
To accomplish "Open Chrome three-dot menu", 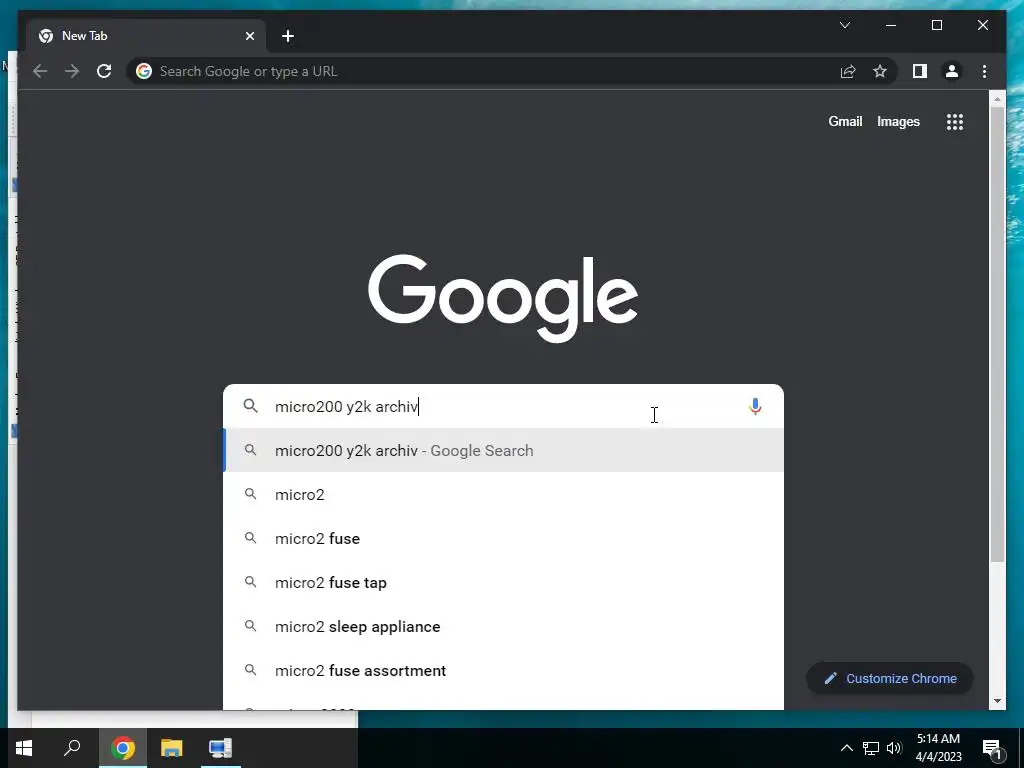I will coord(984,71).
